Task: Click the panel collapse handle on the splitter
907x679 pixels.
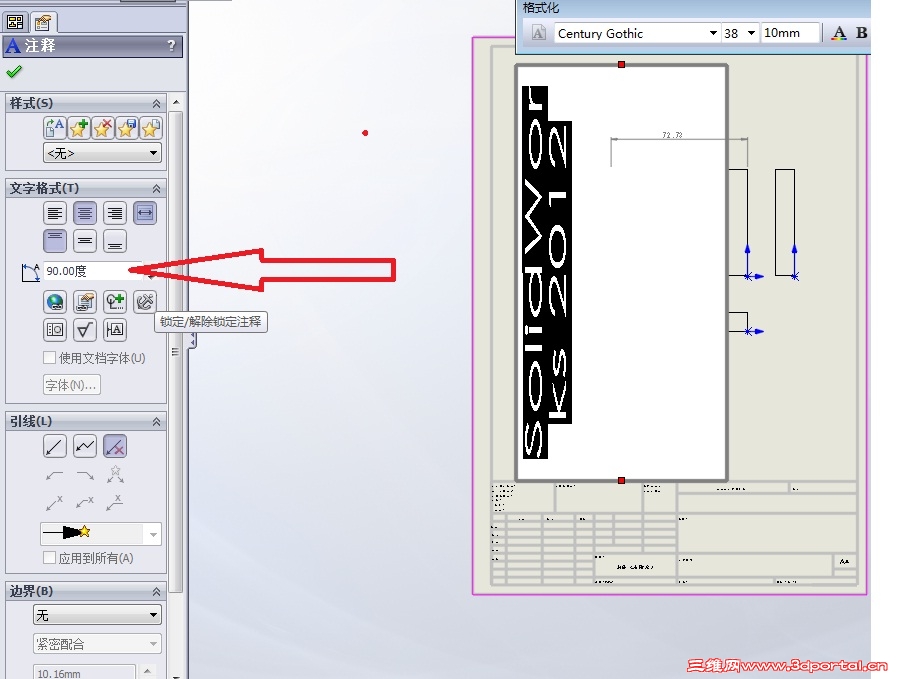Action: 192,342
